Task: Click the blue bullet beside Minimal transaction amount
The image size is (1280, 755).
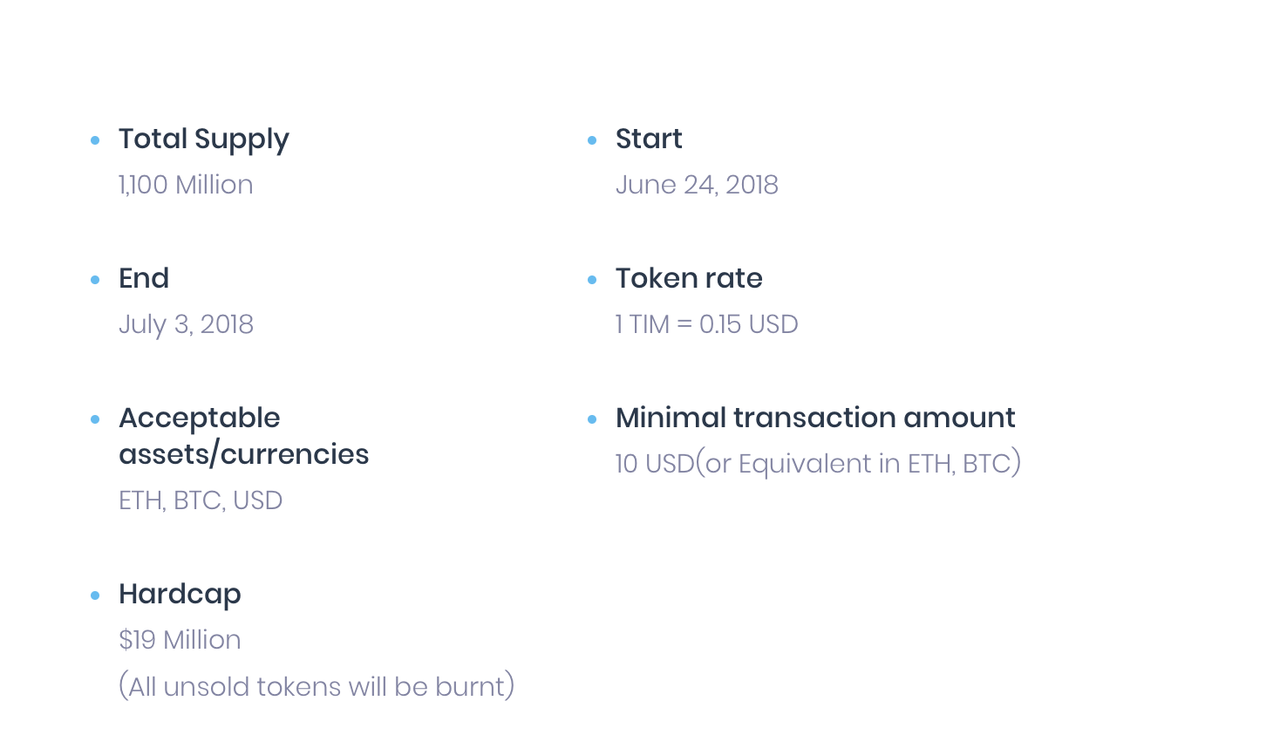Action: pos(592,419)
